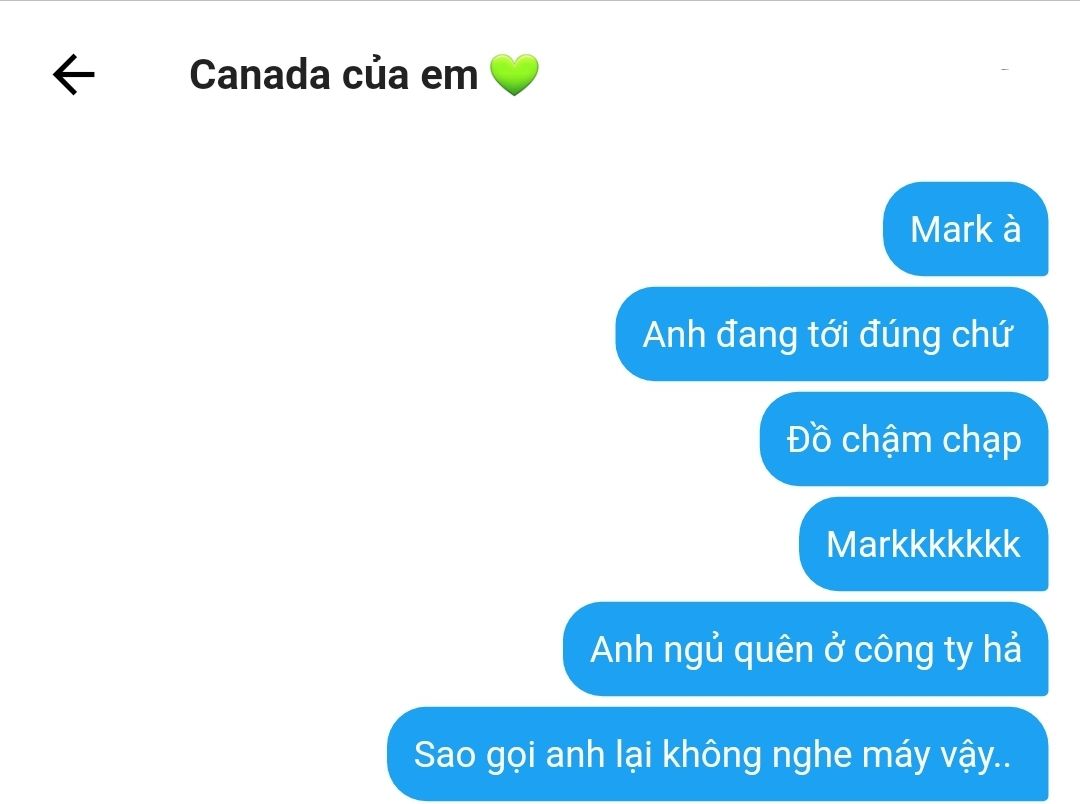This screenshot has width=1080, height=804.
Task: Select the 'Mark à' message bubble
Action: (x=965, y=229)
